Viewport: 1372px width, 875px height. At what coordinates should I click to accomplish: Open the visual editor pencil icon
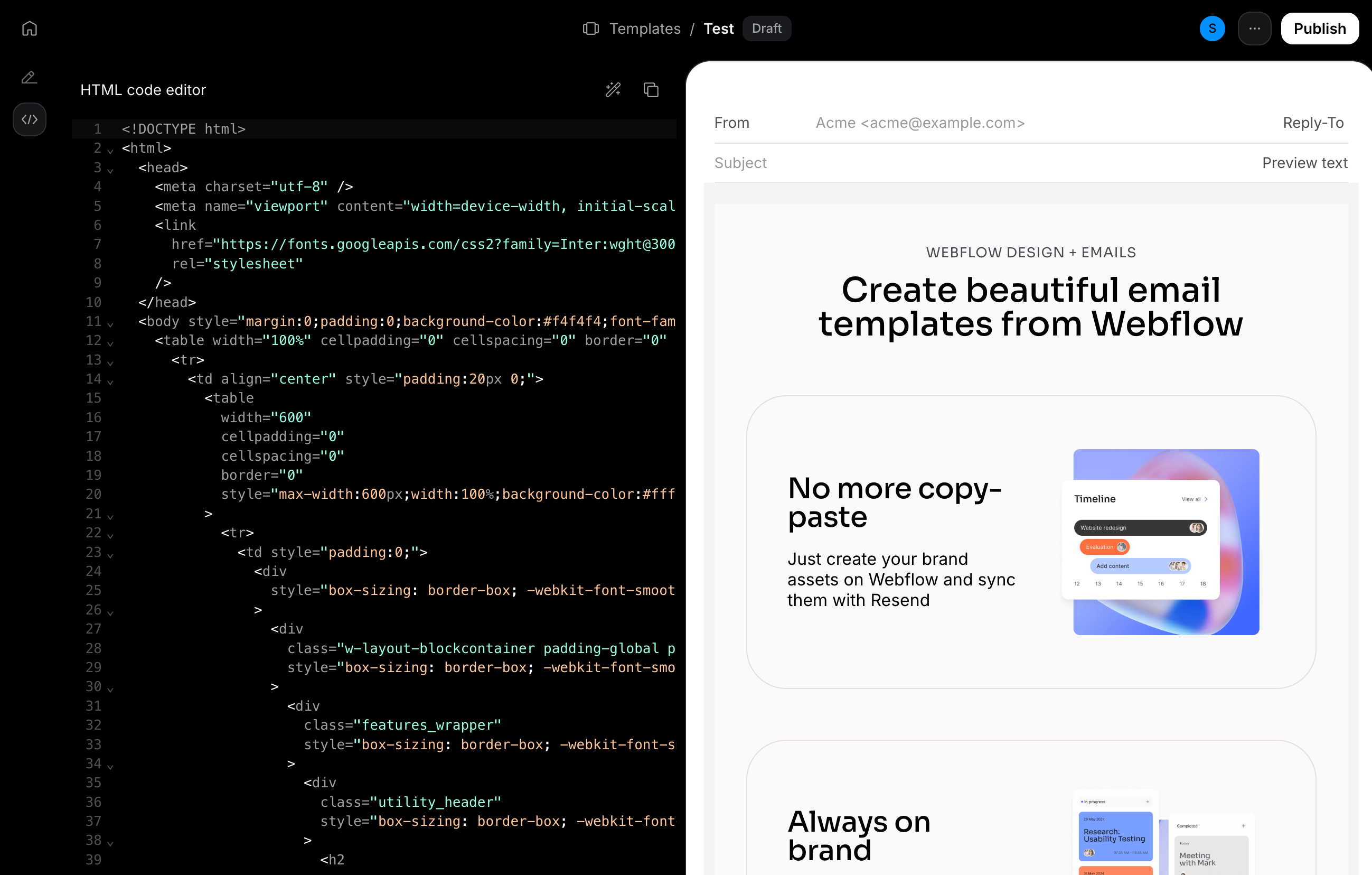[30, 77]
